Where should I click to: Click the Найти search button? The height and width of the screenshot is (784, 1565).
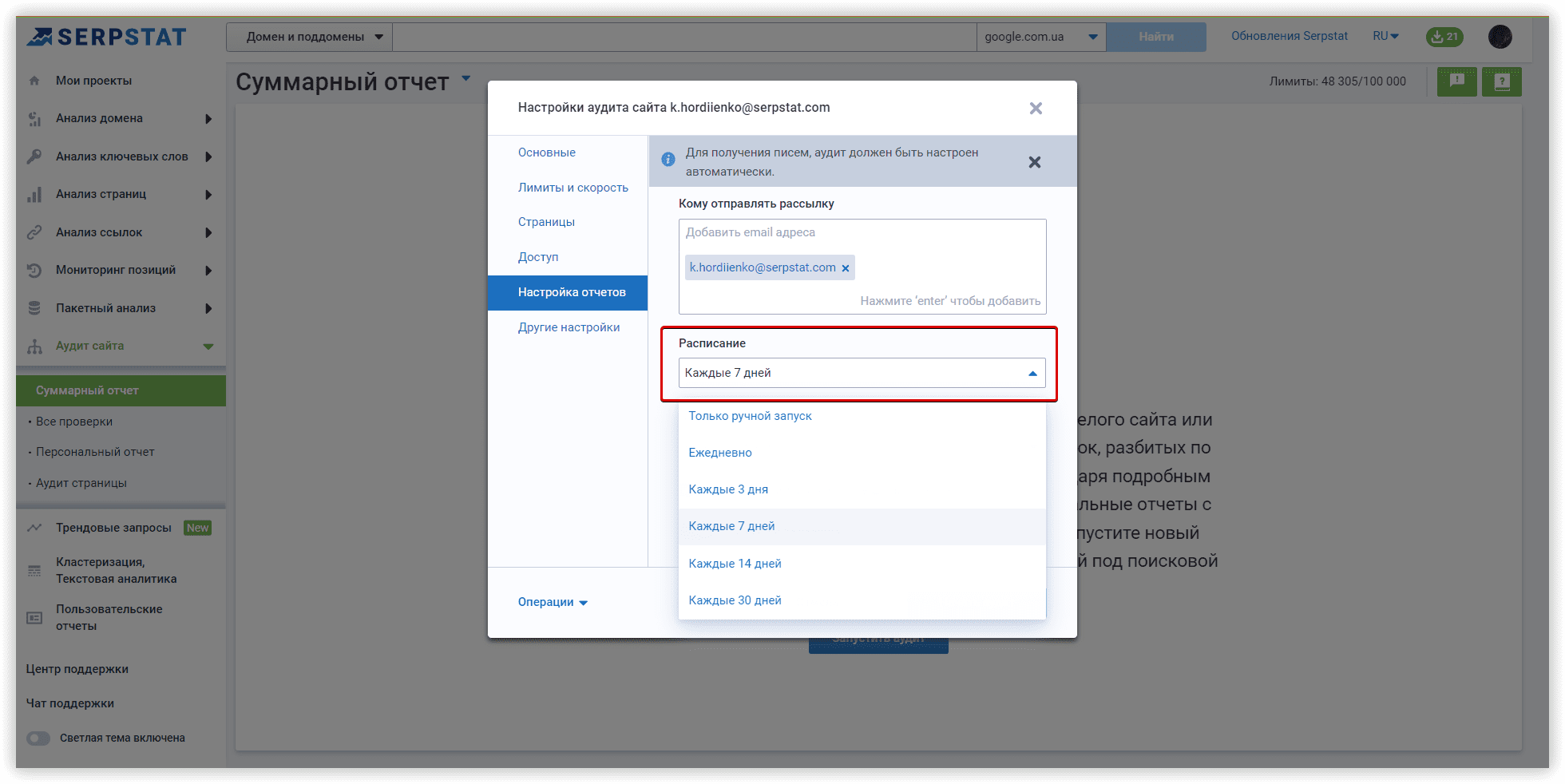click(1156, 37)
